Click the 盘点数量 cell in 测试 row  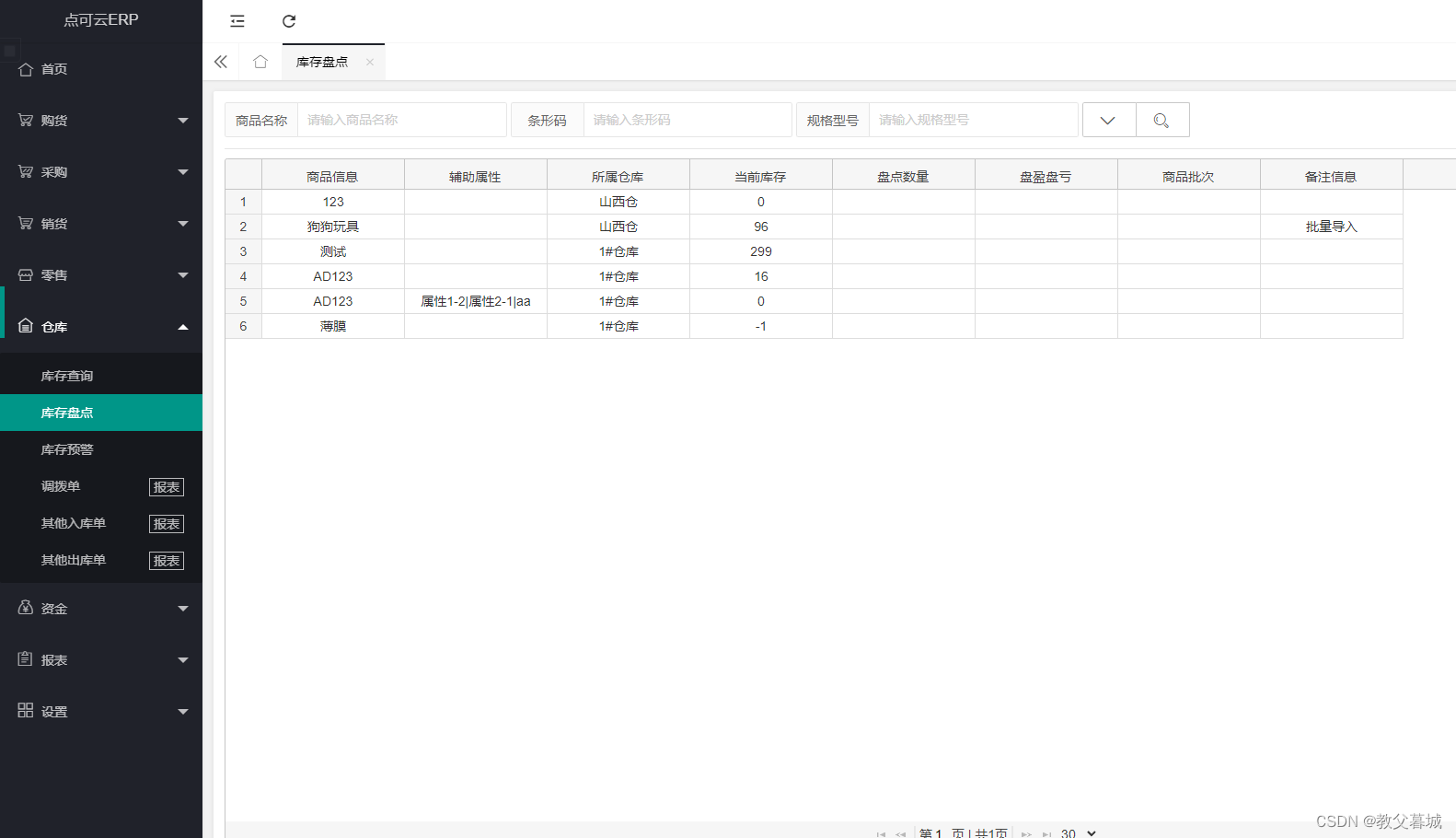tap(904, 251)
